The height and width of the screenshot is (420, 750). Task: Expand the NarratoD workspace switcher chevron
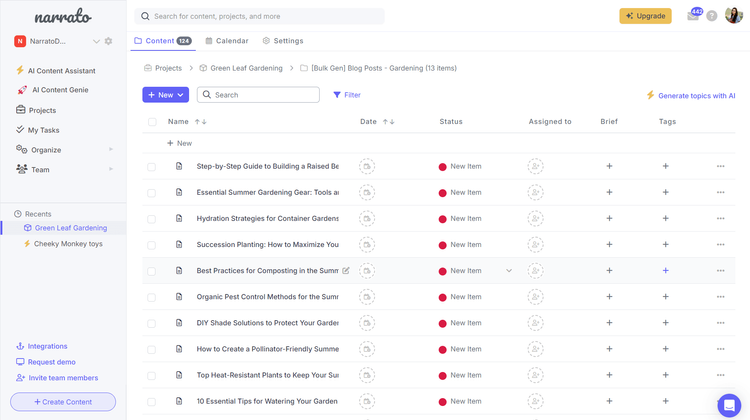pos(96,41)
